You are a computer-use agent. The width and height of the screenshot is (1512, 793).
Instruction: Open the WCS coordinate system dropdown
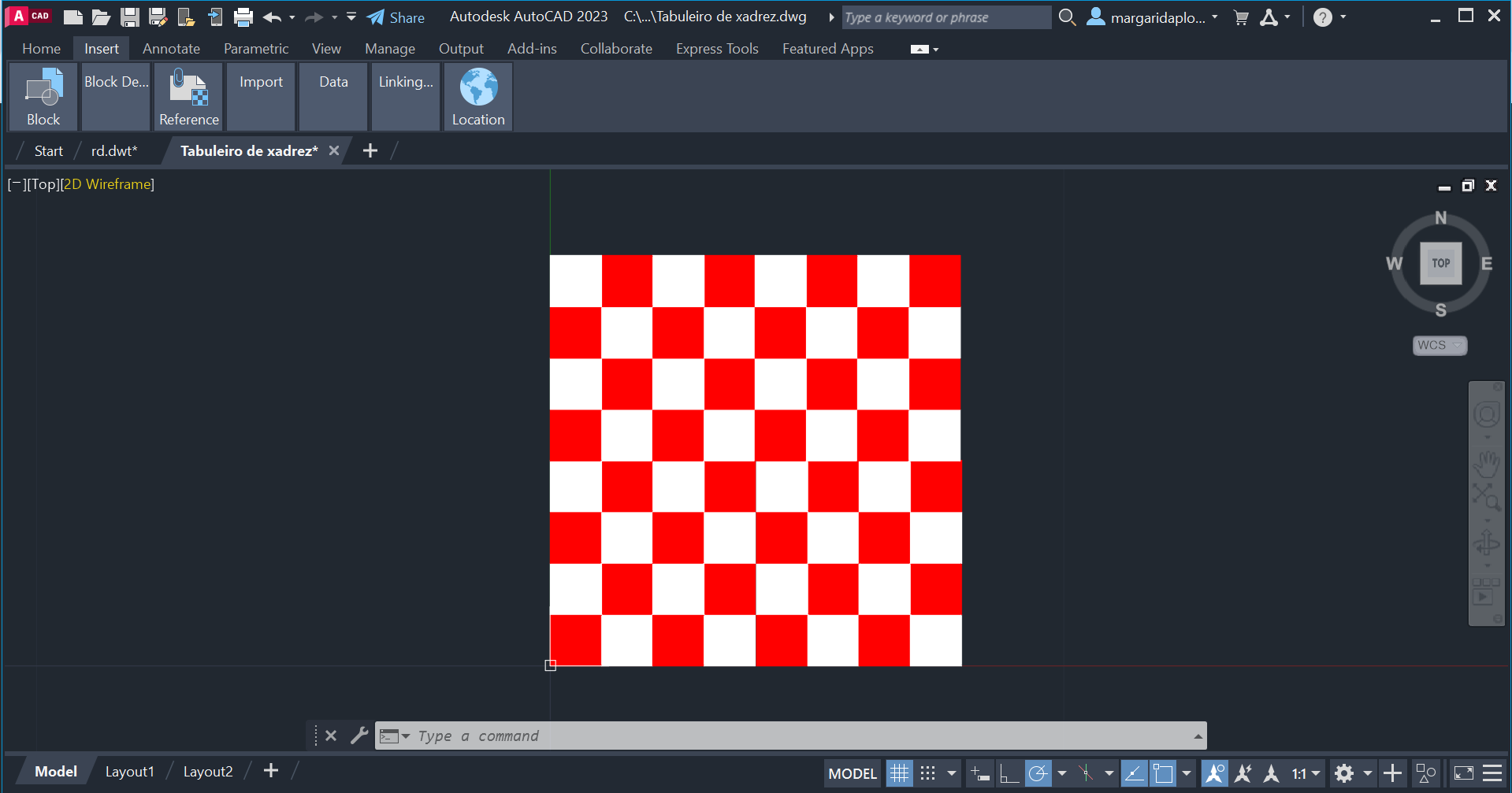[1440, 345]
